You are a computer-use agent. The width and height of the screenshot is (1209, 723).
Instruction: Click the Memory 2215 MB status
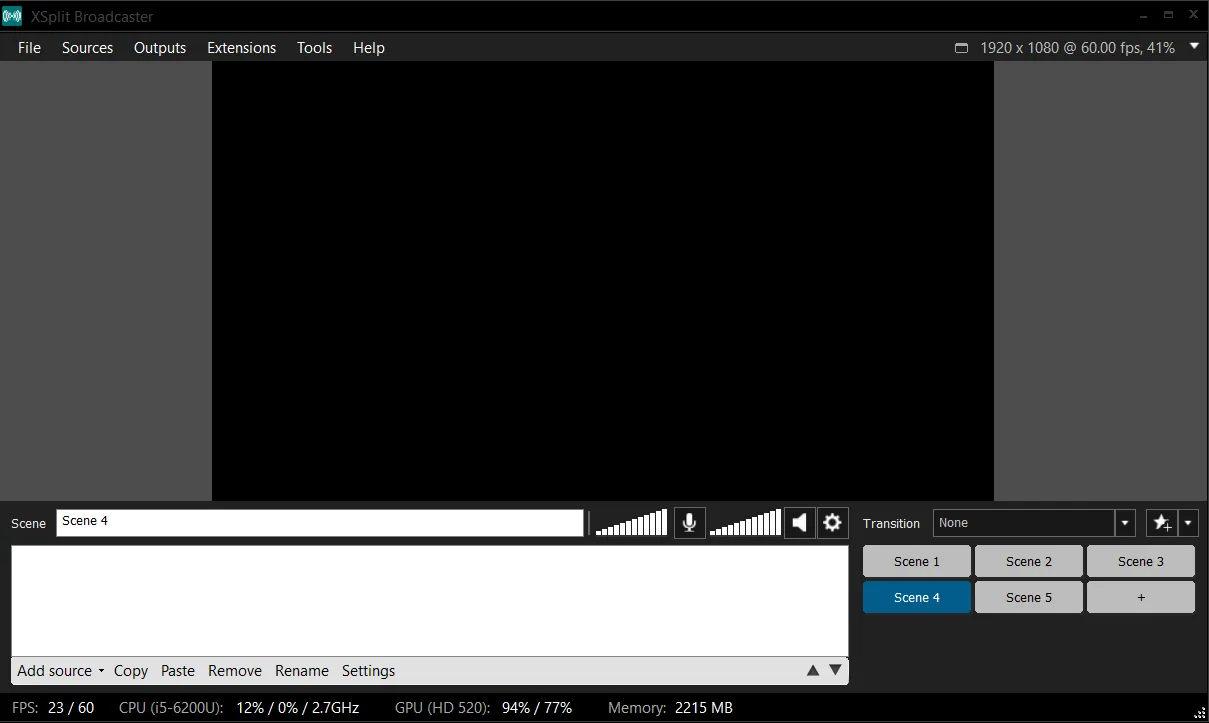click(670, 708)
